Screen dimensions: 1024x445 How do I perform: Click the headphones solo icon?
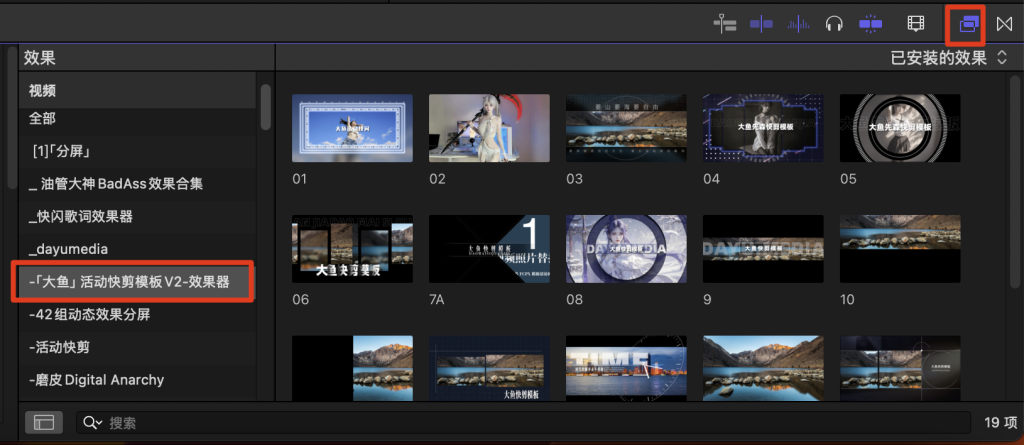click(x=834, y=23)
